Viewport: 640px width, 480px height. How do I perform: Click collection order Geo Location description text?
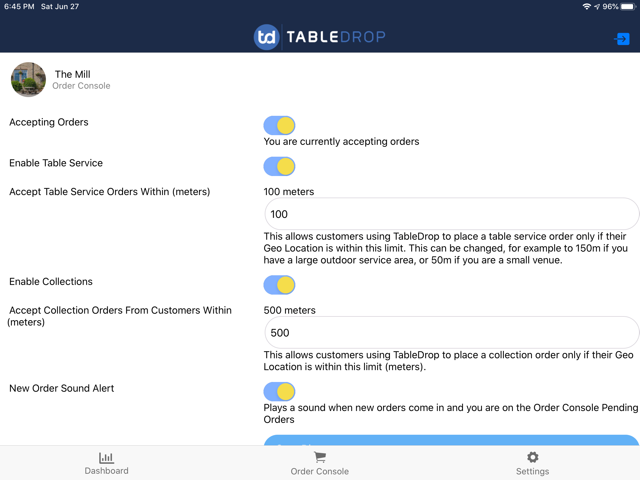[x=448, y=361]
